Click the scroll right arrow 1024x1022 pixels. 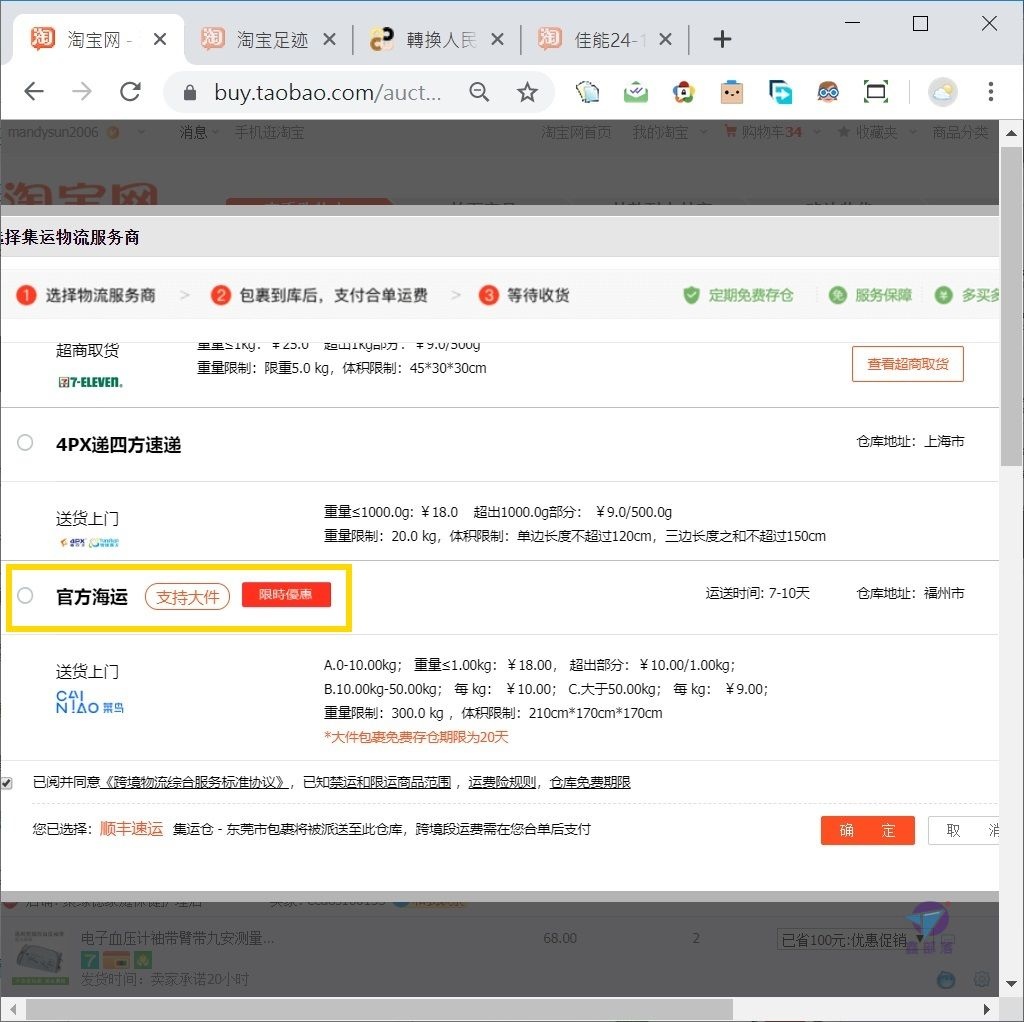coord(987,1010)
